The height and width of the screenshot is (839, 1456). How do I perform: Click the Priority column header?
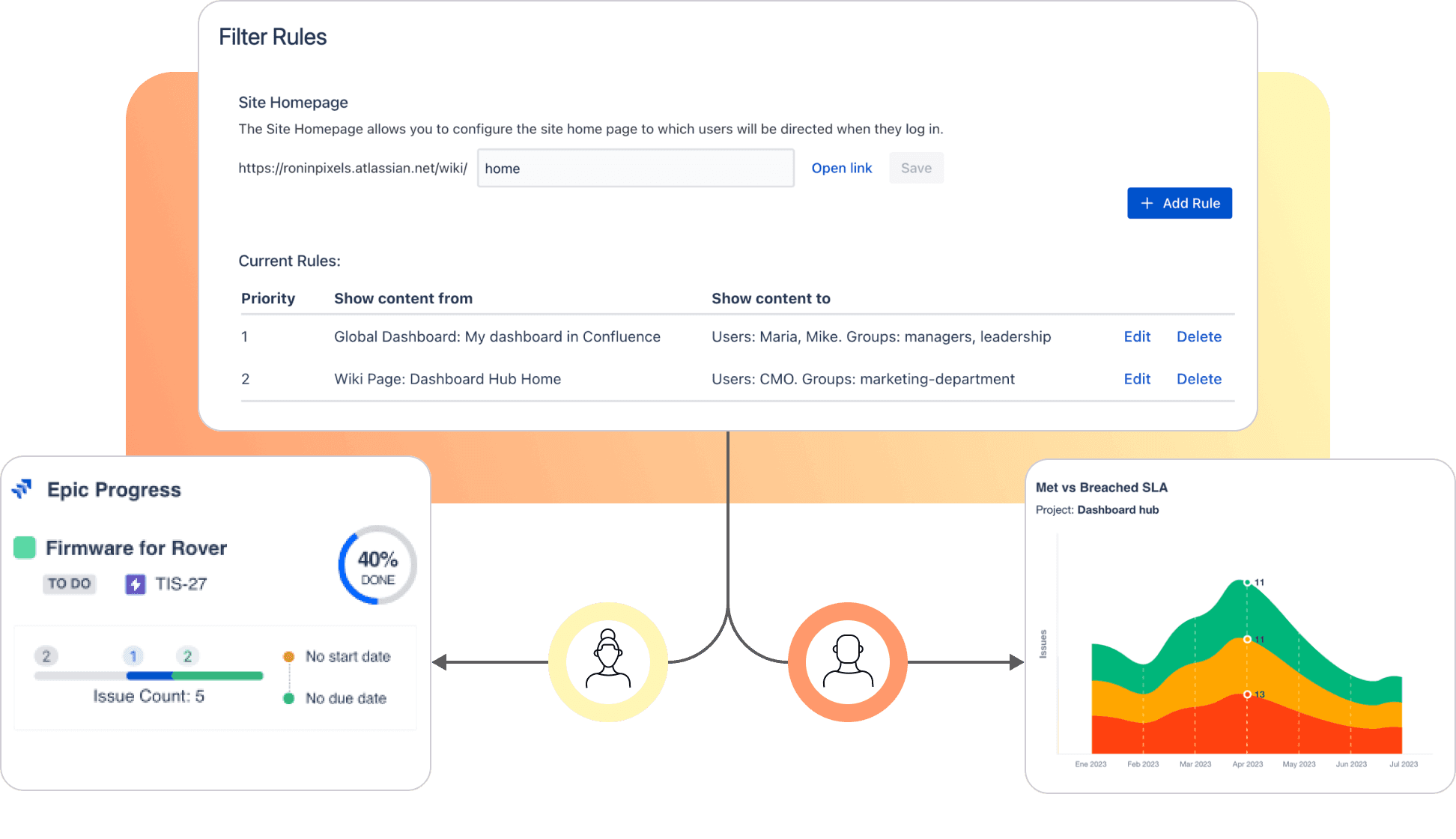point(268,298)
